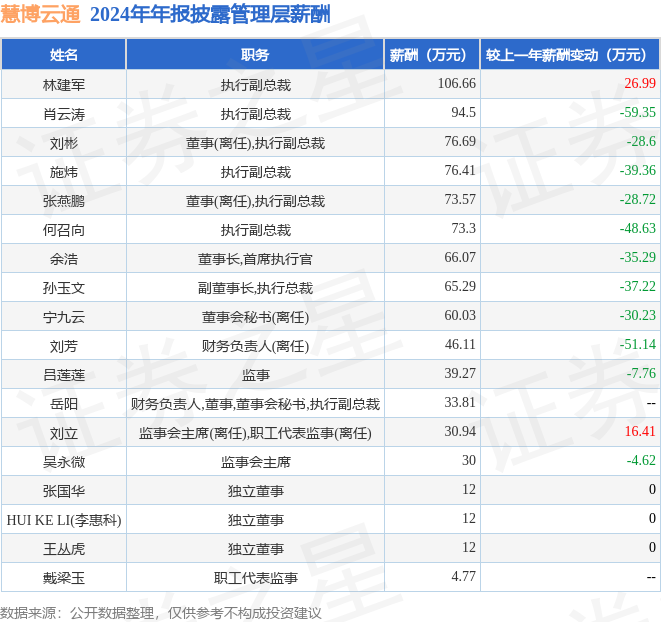Select the name 岳阳
Image resolution: width=661 pixels, height=622 pixels.
click(64, 404)
